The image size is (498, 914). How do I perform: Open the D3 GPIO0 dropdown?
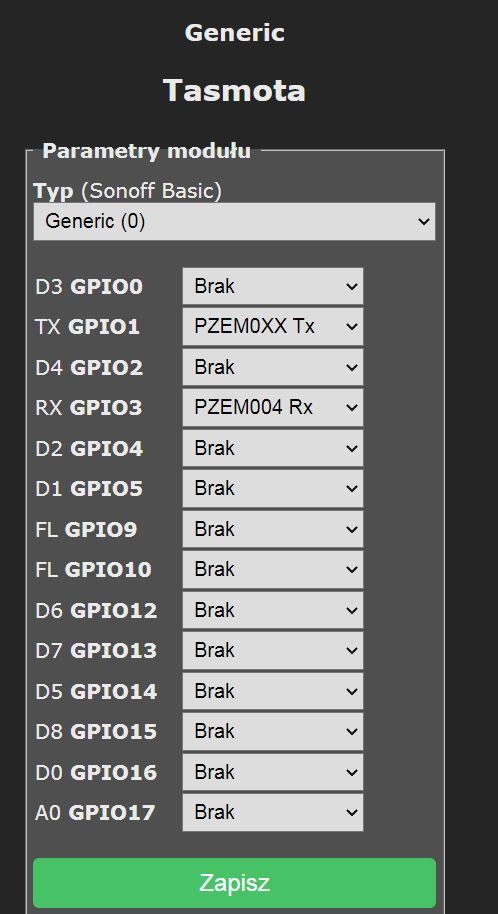(273, 286)
